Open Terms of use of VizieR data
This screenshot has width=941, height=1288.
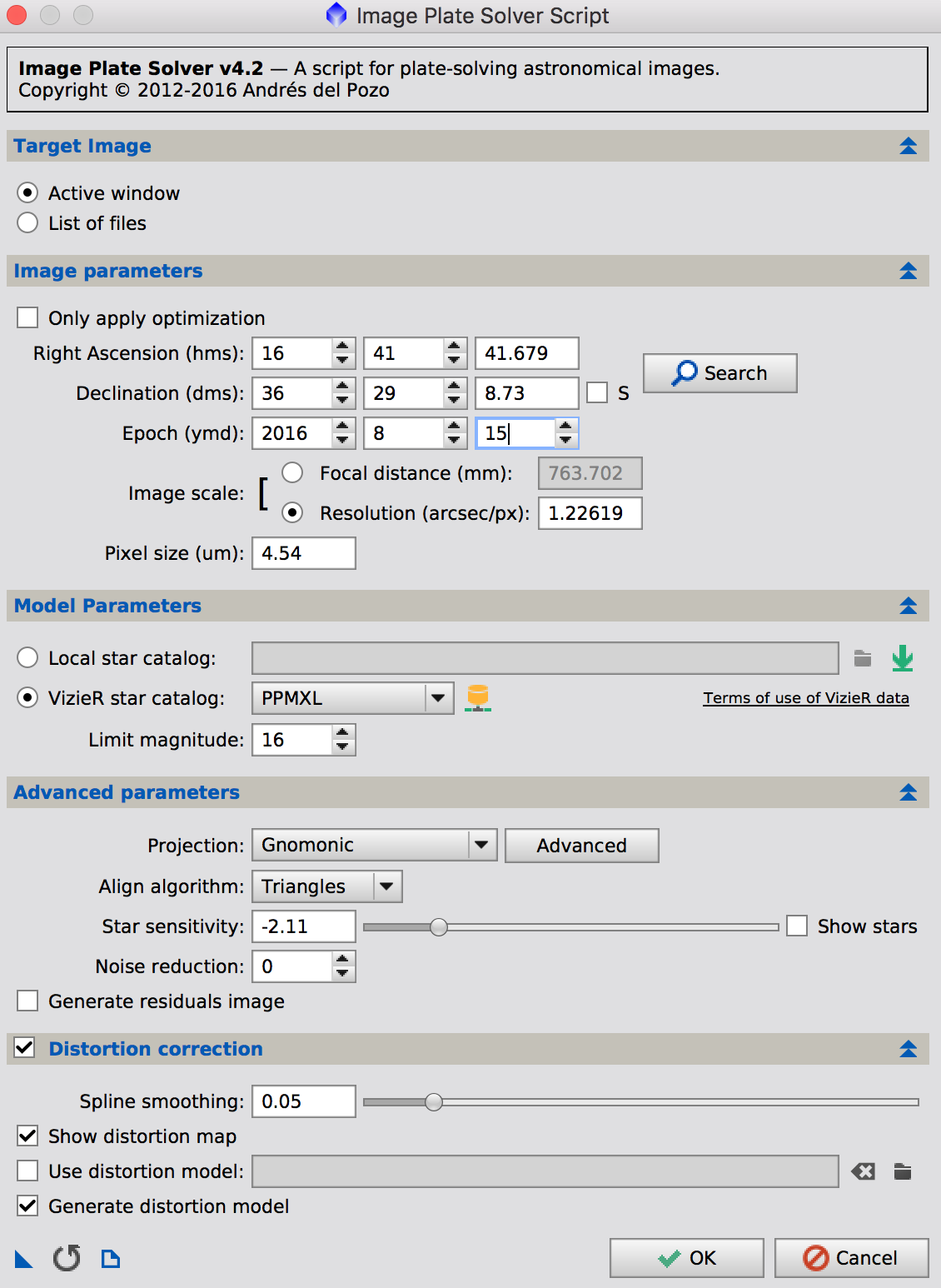(x=805, y=698)
